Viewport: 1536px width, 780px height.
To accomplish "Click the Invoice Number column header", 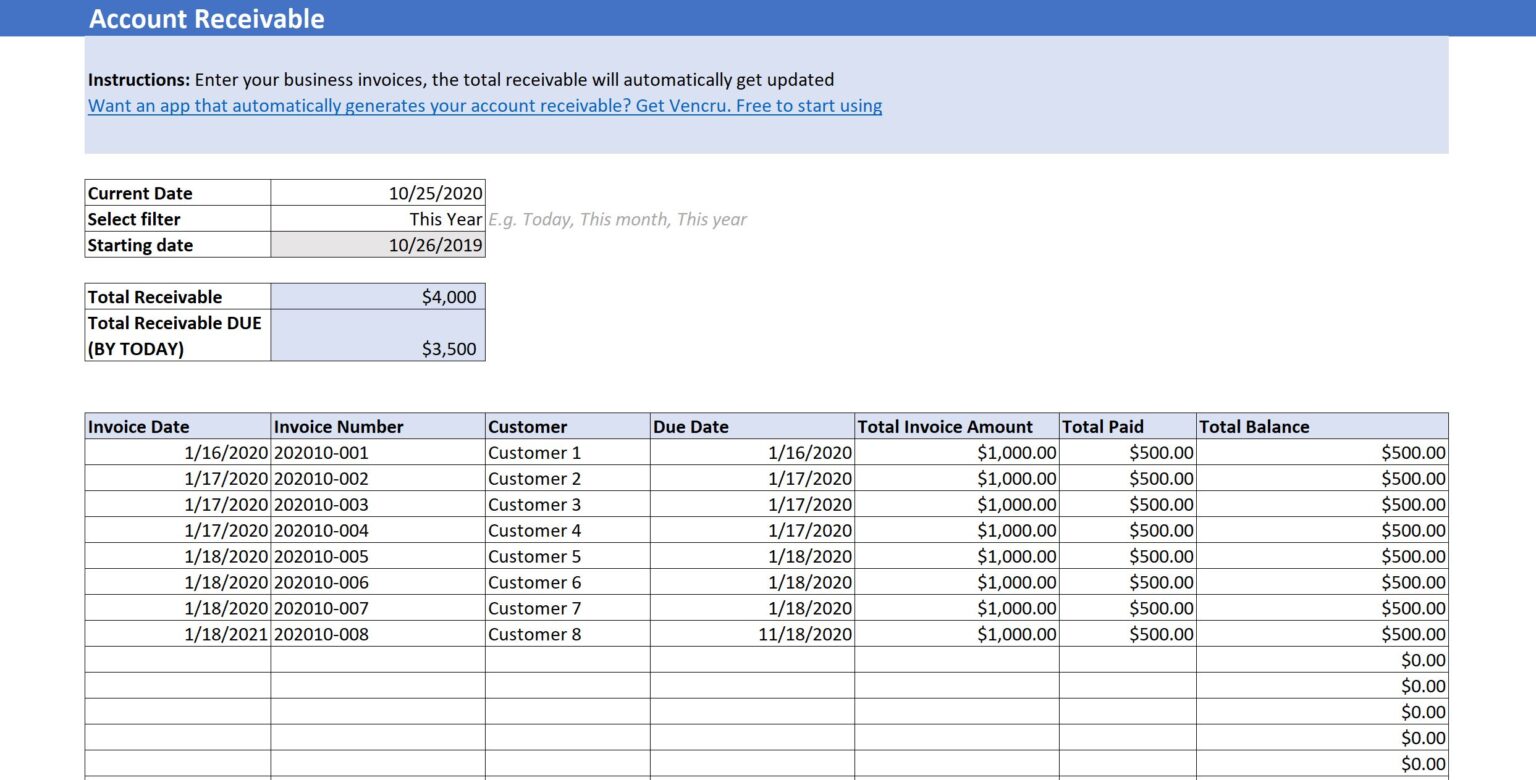I will pos(338,426).
